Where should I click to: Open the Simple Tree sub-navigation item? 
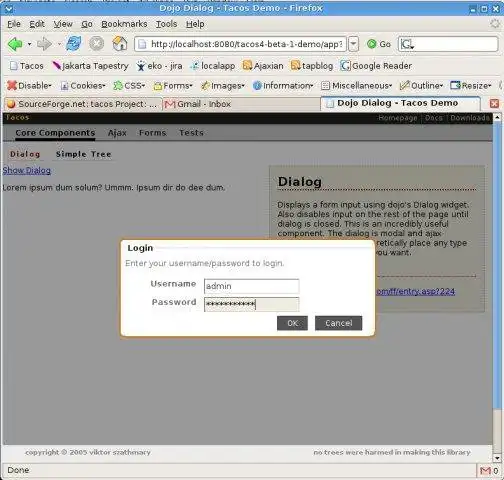[83, 154]
